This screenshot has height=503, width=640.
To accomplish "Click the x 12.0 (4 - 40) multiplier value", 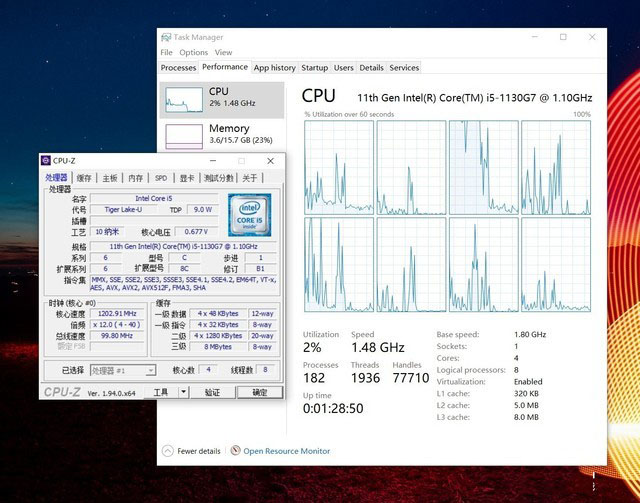I will click(x=117, y=325).
